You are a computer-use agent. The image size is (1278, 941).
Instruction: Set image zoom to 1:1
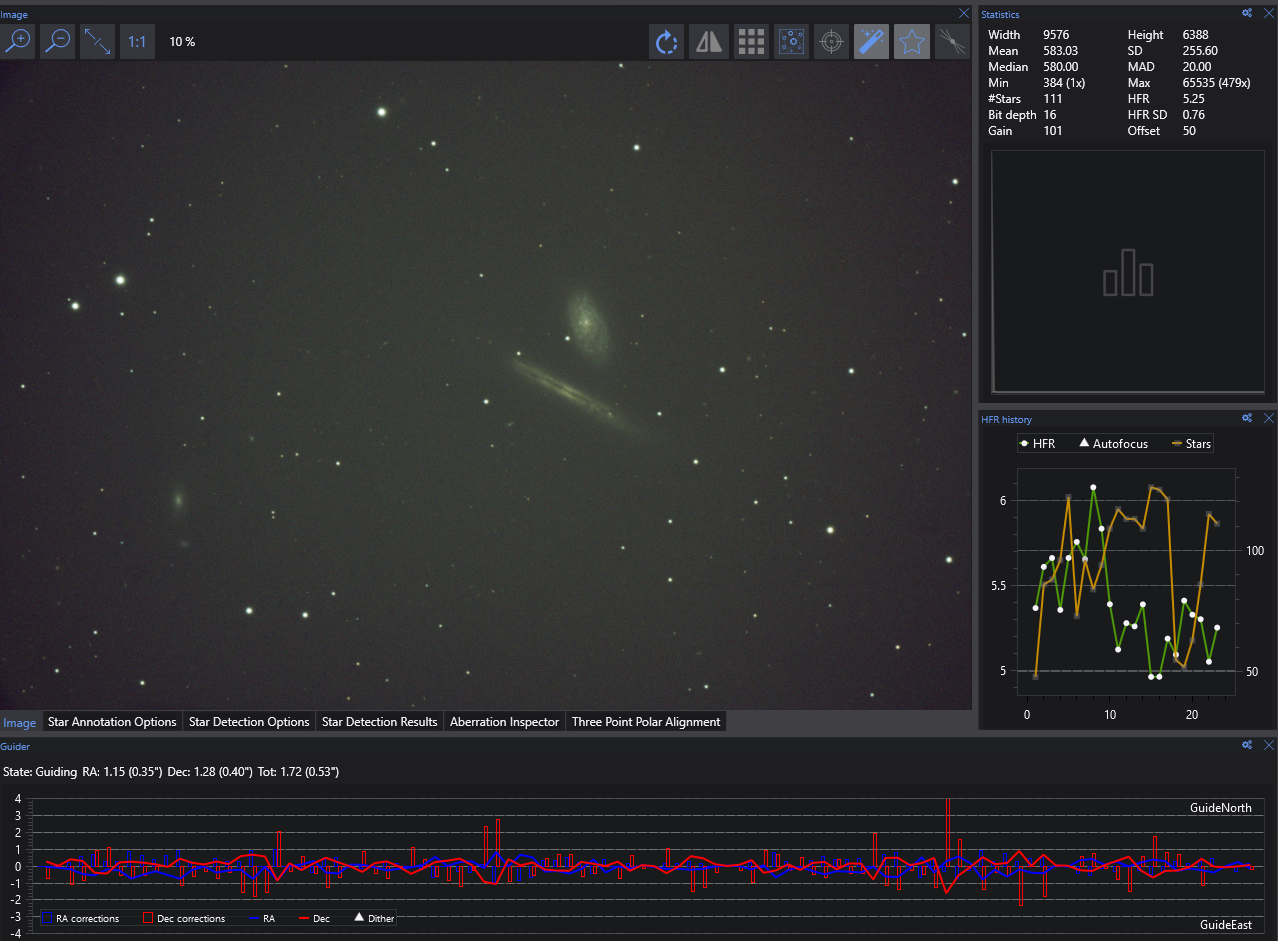click(137, 41)
